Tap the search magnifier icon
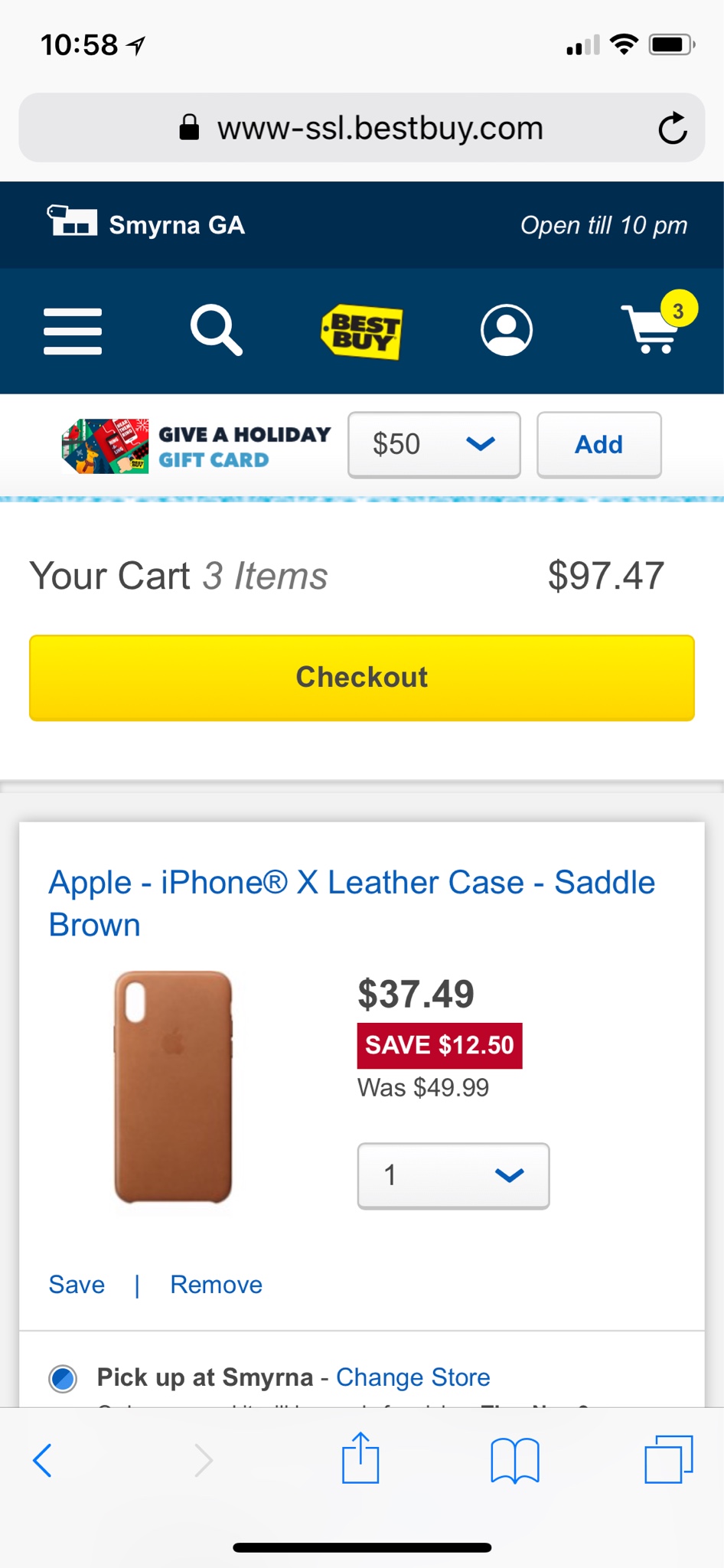Image resolution: width=724 pixels, height=1568 pixels. click(217, 331)
